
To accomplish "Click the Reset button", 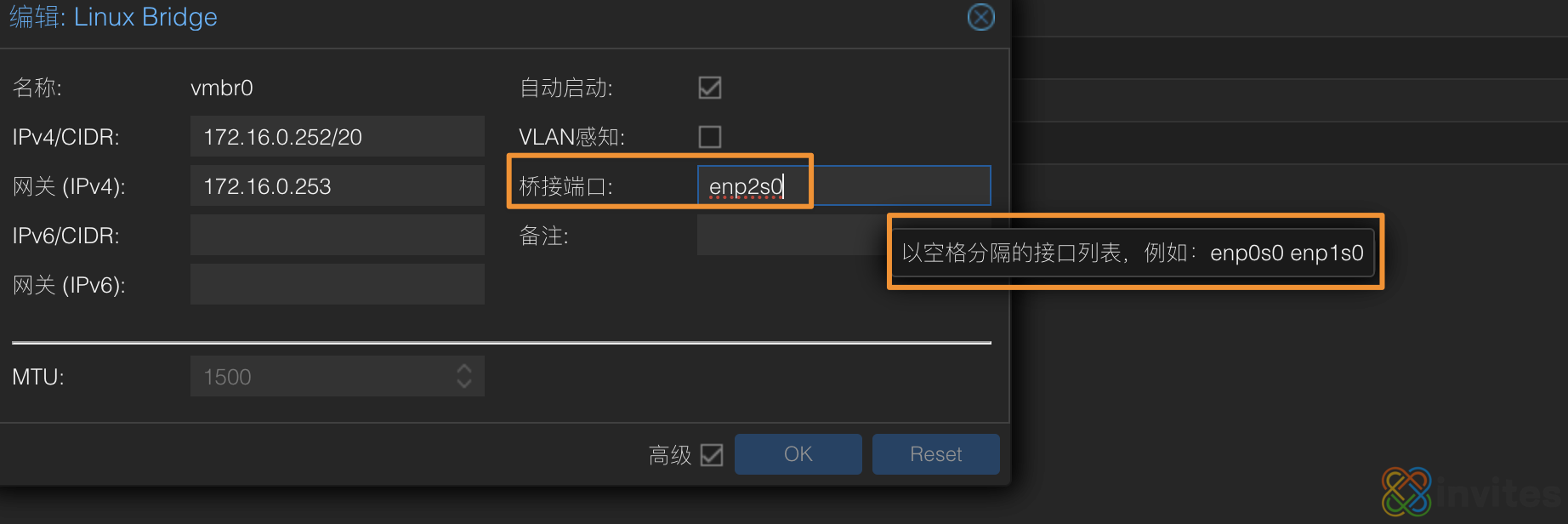I will pyautogui.click(x=936, y=454).
